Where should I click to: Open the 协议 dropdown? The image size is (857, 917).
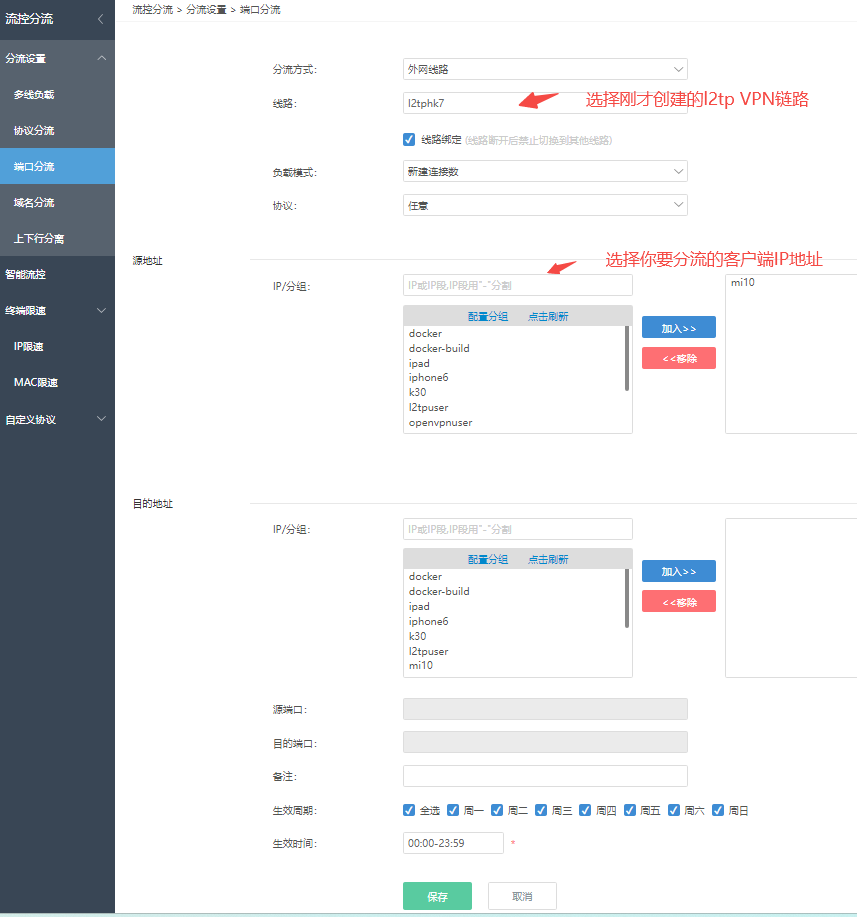tap(544, 205)
